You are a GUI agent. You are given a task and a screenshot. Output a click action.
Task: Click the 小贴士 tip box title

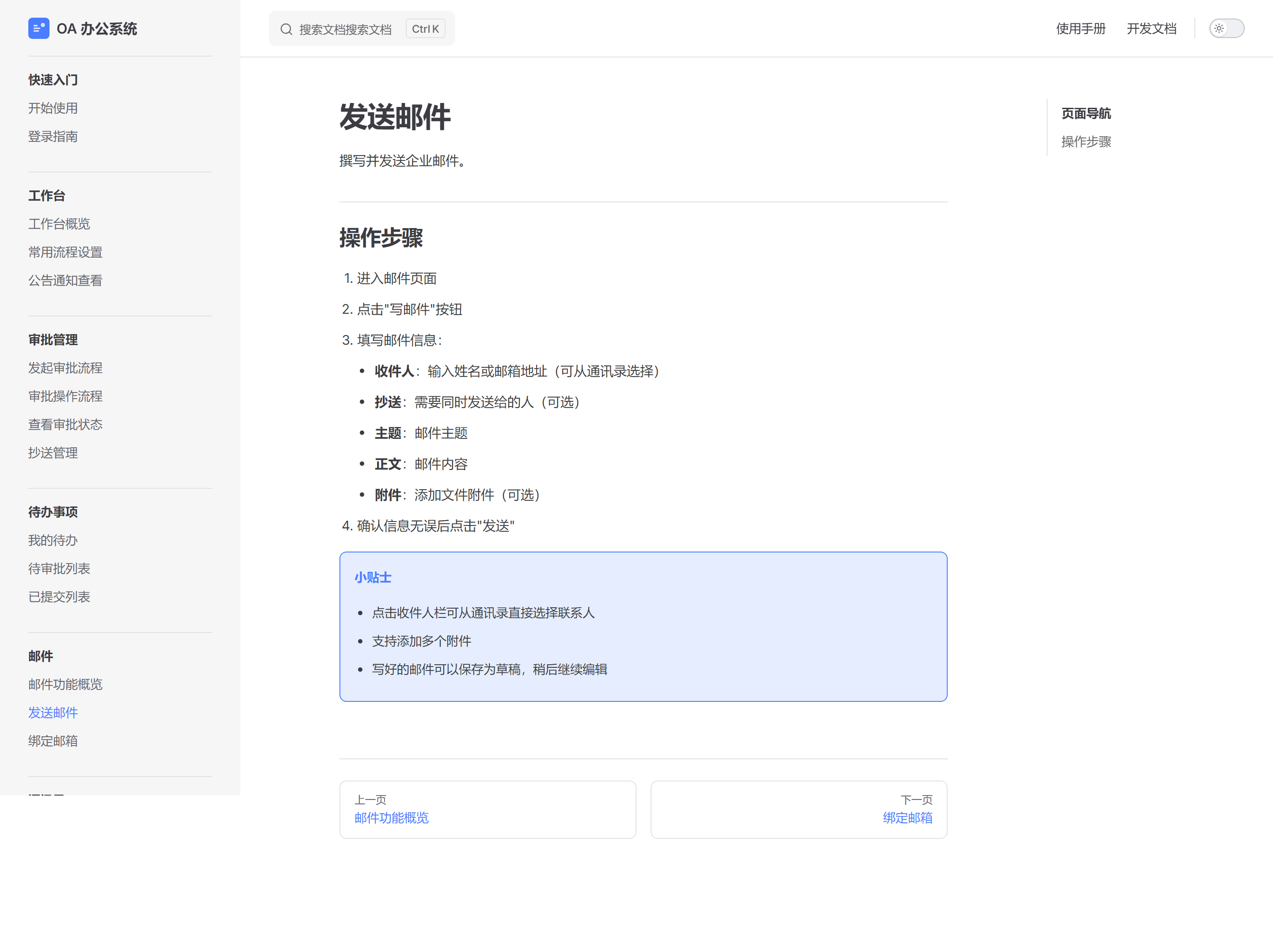373,577
